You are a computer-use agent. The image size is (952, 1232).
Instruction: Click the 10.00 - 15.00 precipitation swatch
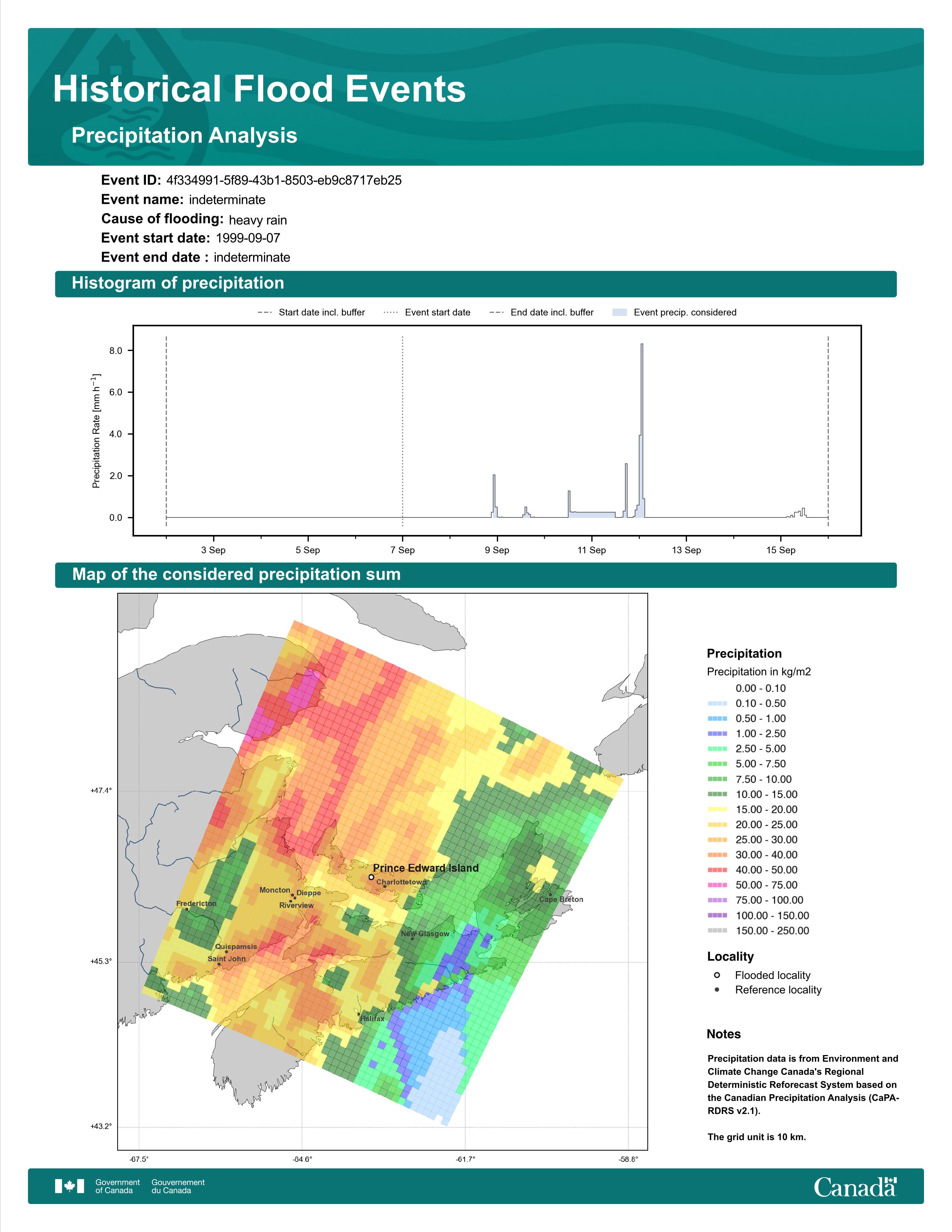coord(718,794)
